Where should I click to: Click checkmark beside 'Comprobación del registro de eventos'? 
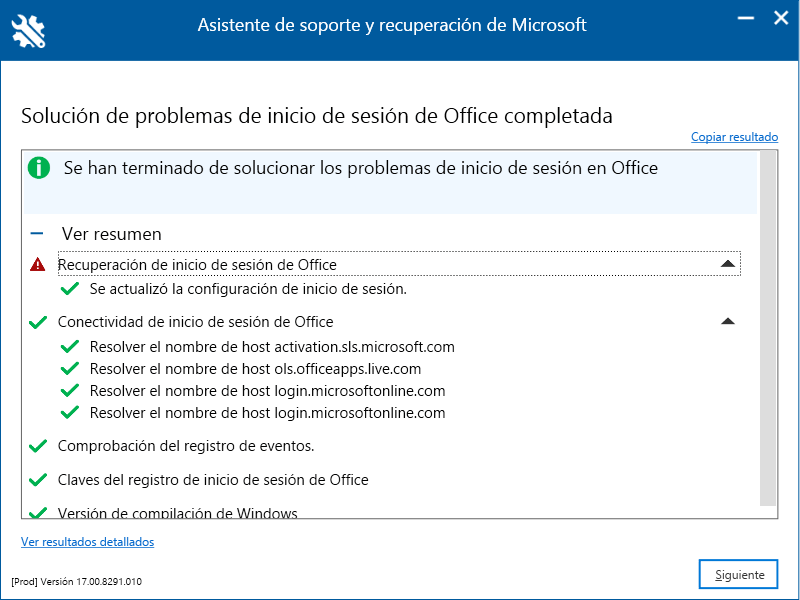[38, 446]
